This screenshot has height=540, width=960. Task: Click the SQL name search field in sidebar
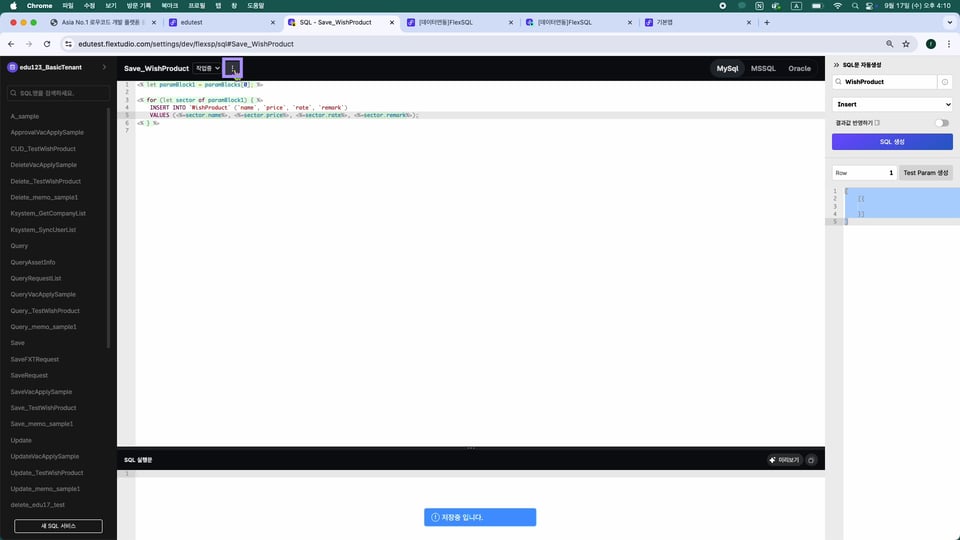coord(58,93)
